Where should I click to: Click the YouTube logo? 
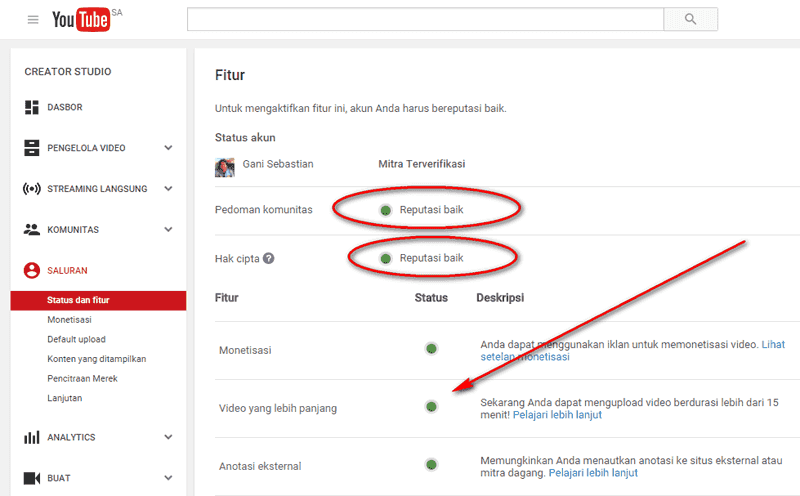tap(81, 19)
